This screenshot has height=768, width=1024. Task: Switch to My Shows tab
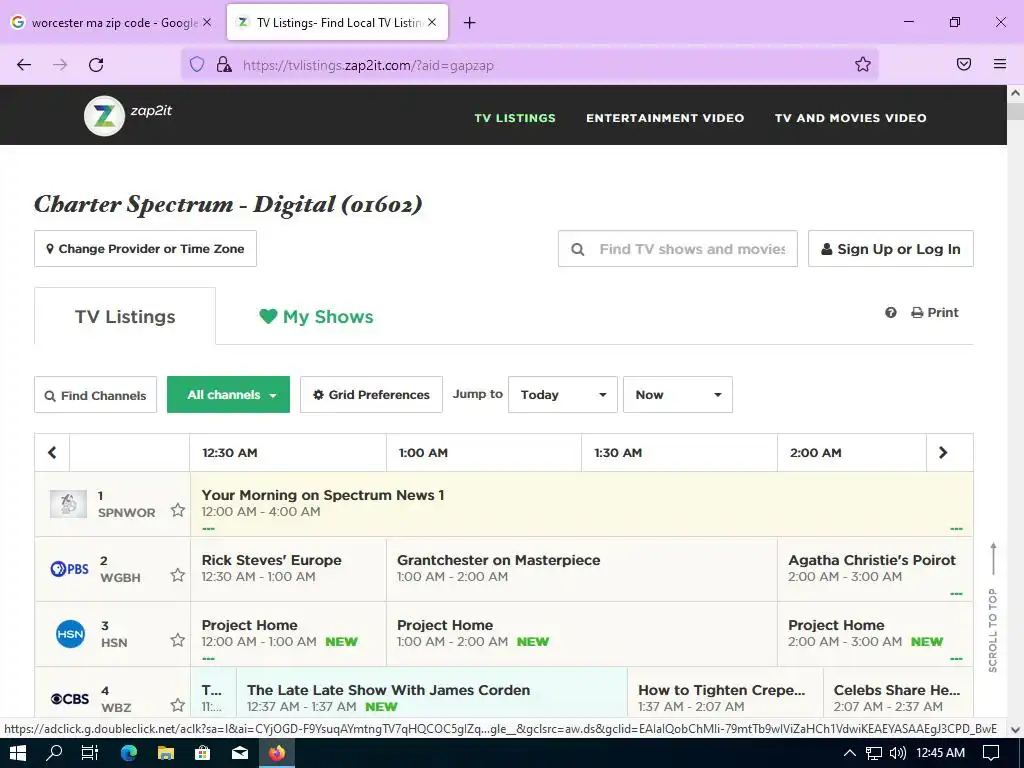[x=316, y=317]
